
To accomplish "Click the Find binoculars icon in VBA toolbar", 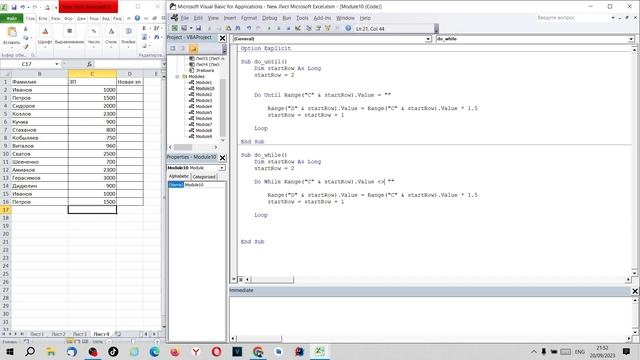I will (238, 28).
